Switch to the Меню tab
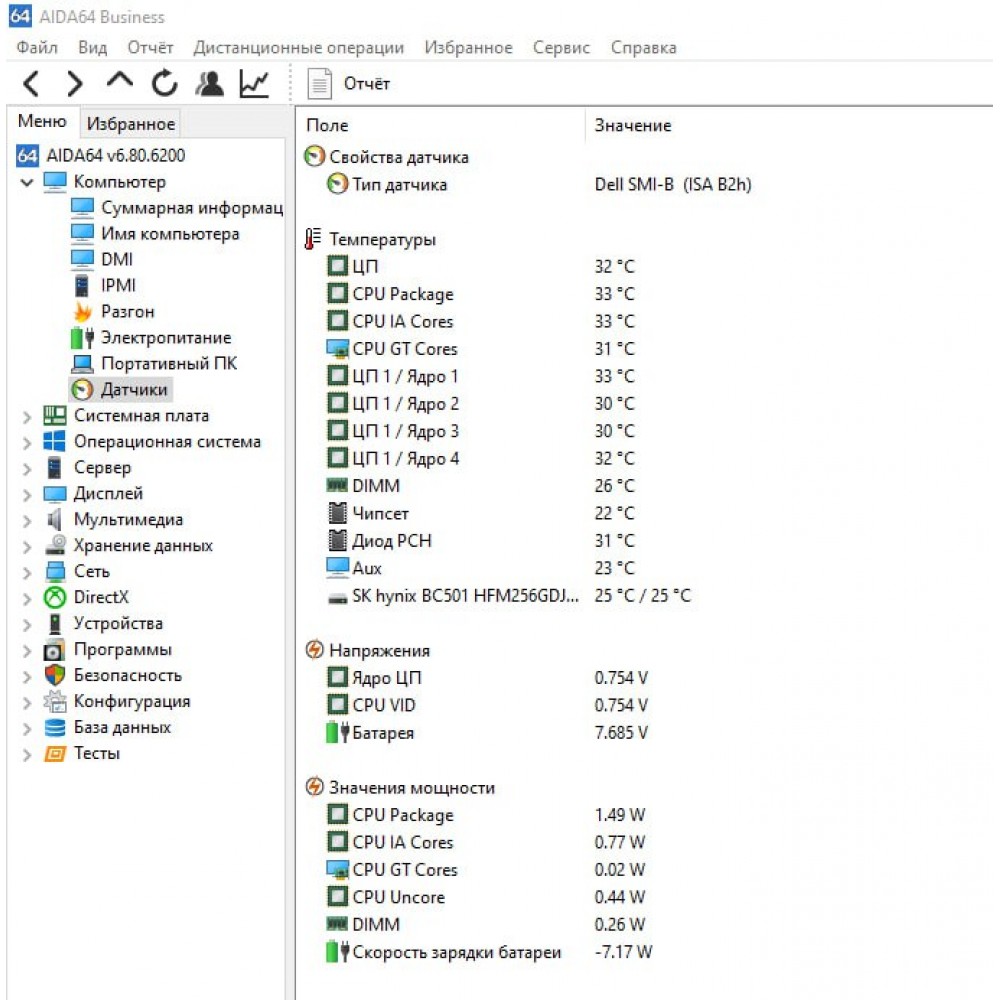 (42, 121)
